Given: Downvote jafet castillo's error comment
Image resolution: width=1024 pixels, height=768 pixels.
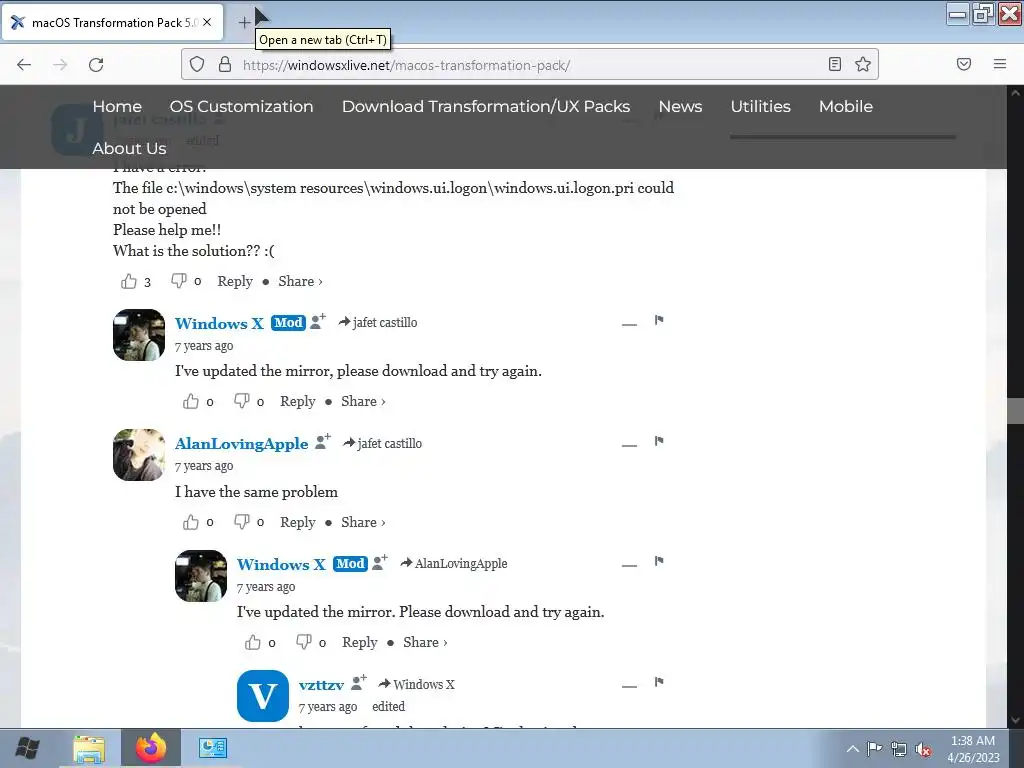Looking at the screenshot, I should pyautogui.click(x=178, y=281).
